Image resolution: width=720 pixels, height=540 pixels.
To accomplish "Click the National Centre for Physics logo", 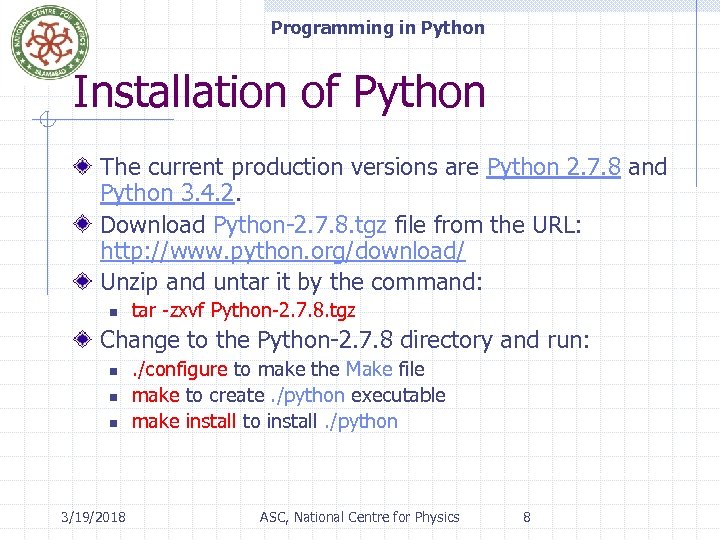I will pyautogui.click(x=50, y=42).
